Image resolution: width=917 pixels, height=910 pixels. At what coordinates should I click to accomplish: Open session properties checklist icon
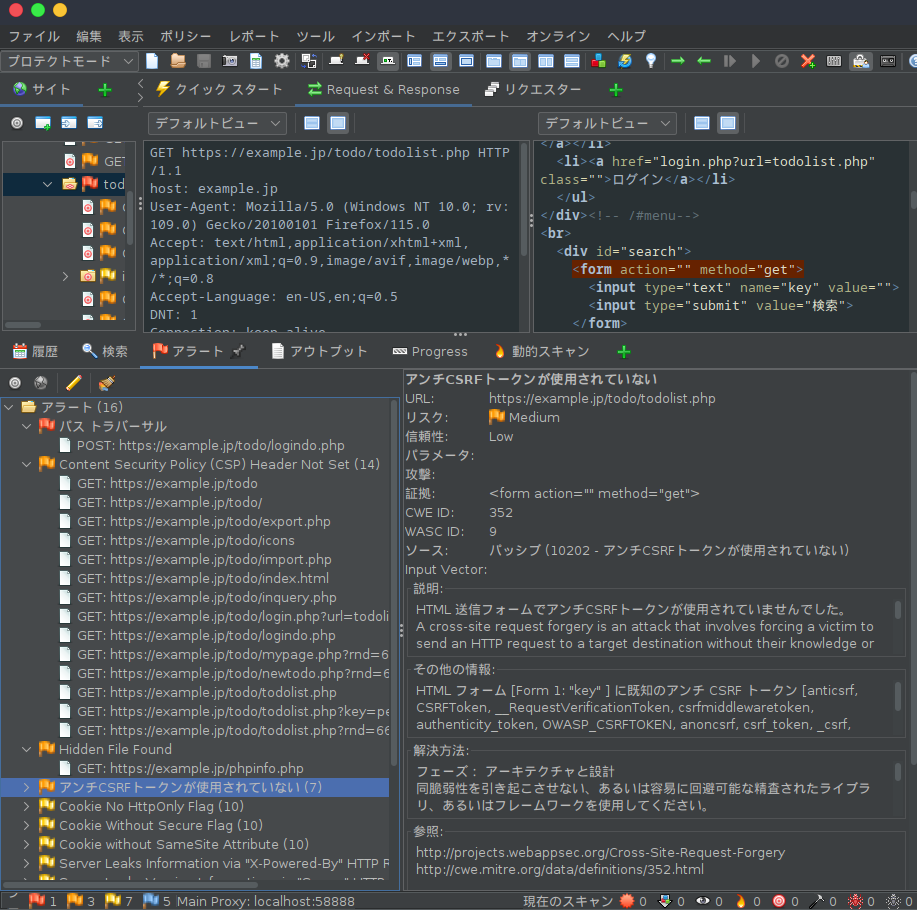tap(256, 61)
